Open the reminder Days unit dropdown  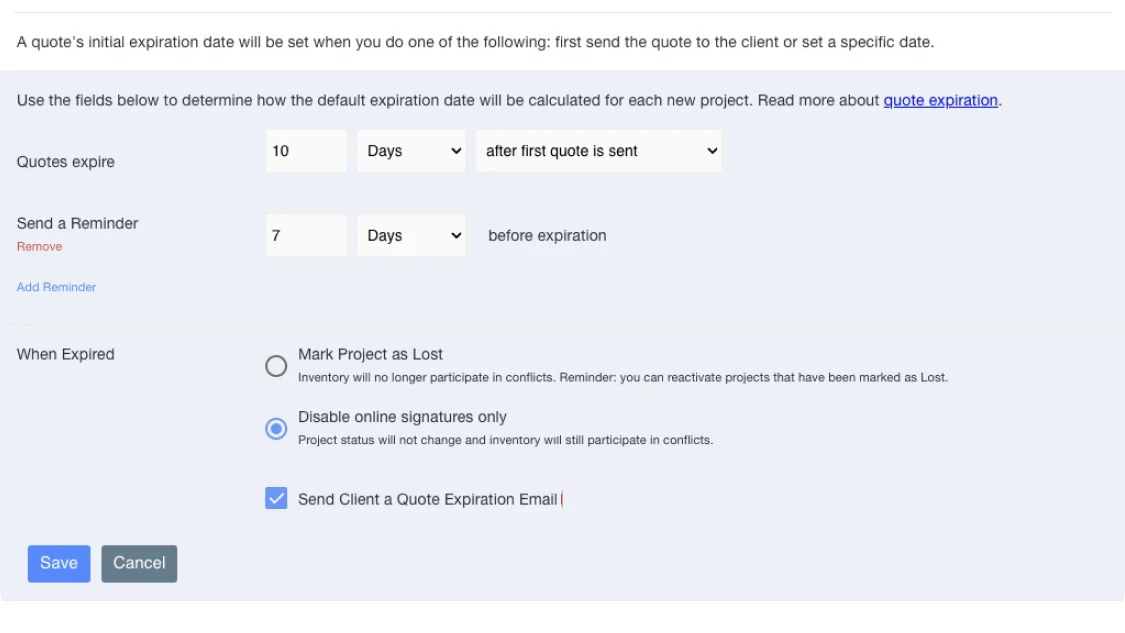(411, 236)
